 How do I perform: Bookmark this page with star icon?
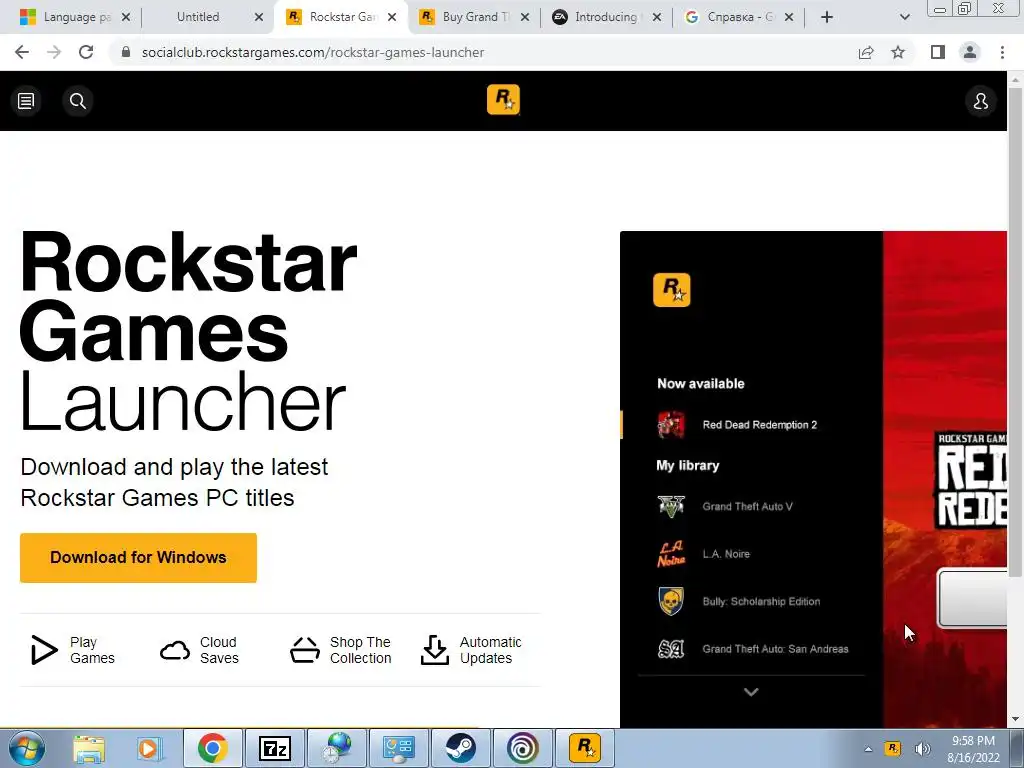899,52
